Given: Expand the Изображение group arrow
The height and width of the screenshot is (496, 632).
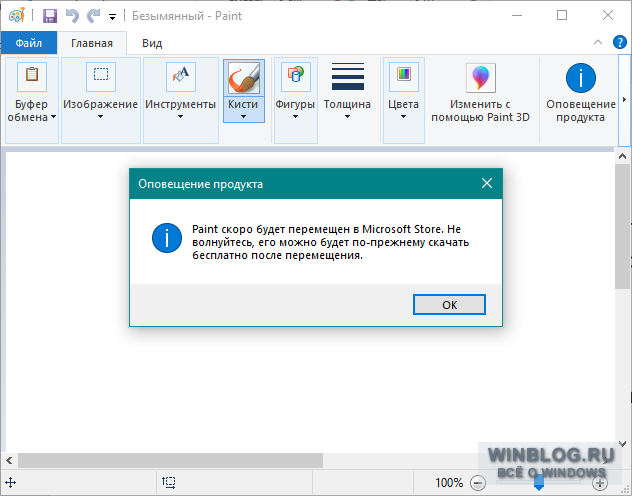Looking at the screenshot, I should [100, 117].
